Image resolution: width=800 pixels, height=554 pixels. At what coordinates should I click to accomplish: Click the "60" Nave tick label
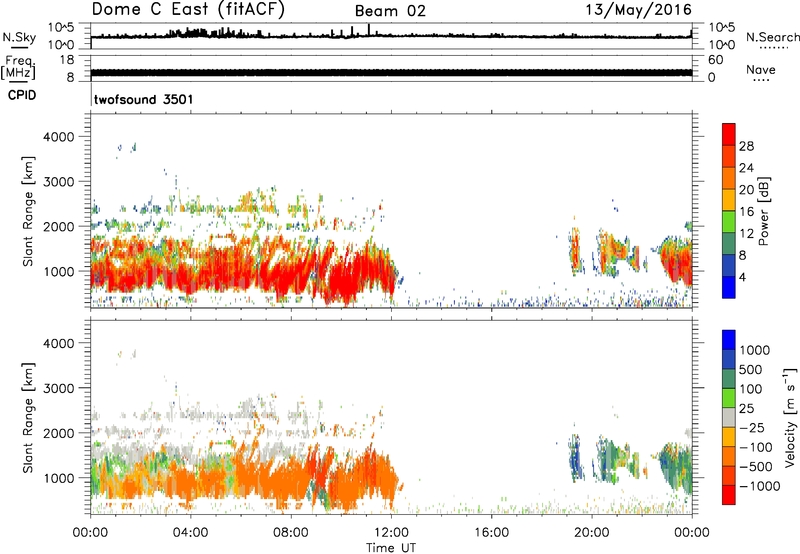[x=715, y=60]
